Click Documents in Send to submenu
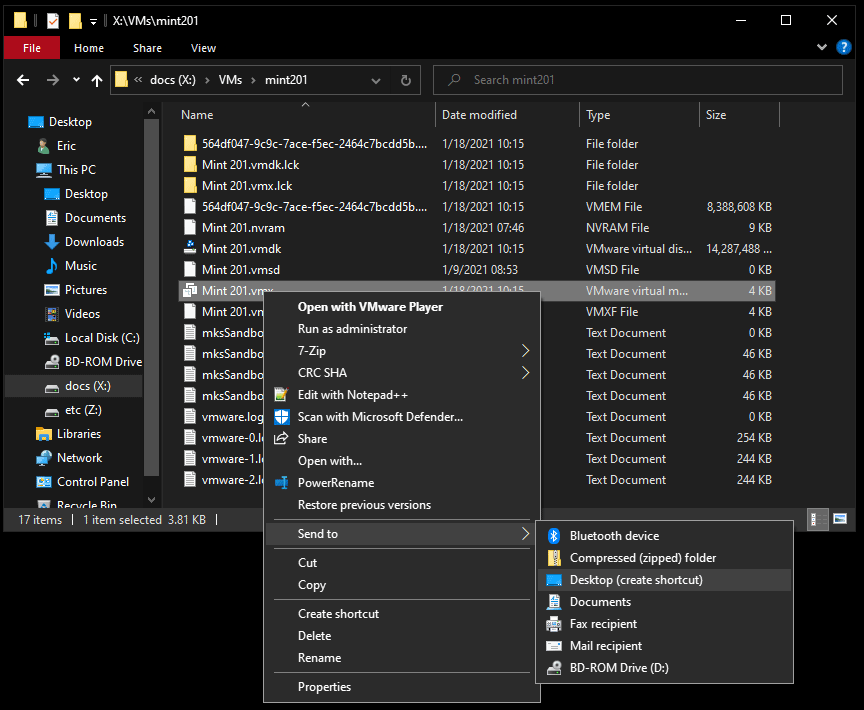Image resolution: width=864 pixels, height=710 pixels. (x=664, y=601)
